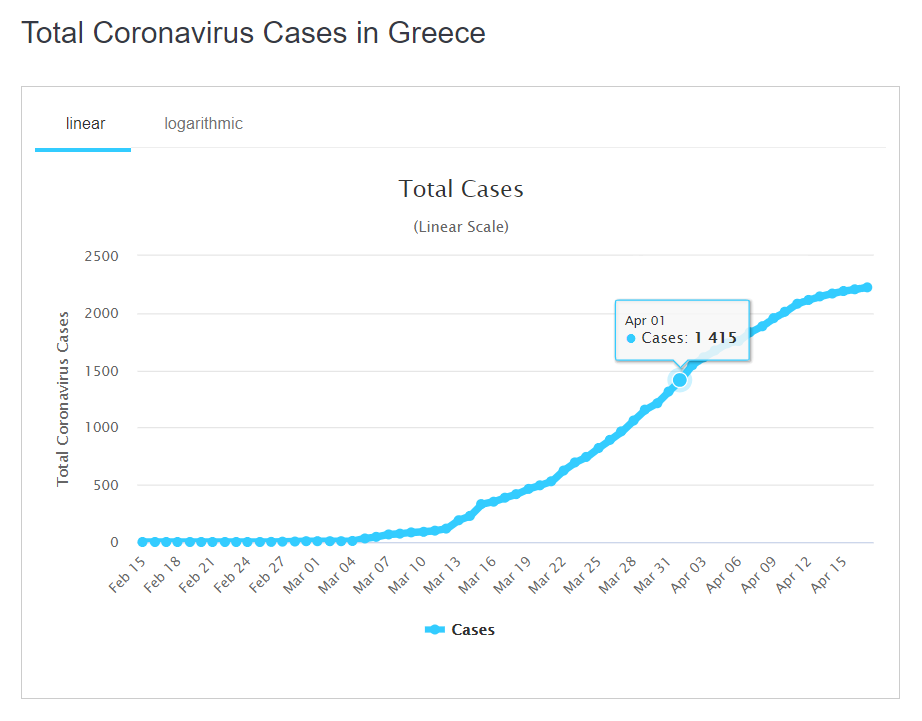The width and height of the screenshot is (922, 721).
Task: Click the last data point on the line
Action: pyautogui.click(x=867, y=287)
